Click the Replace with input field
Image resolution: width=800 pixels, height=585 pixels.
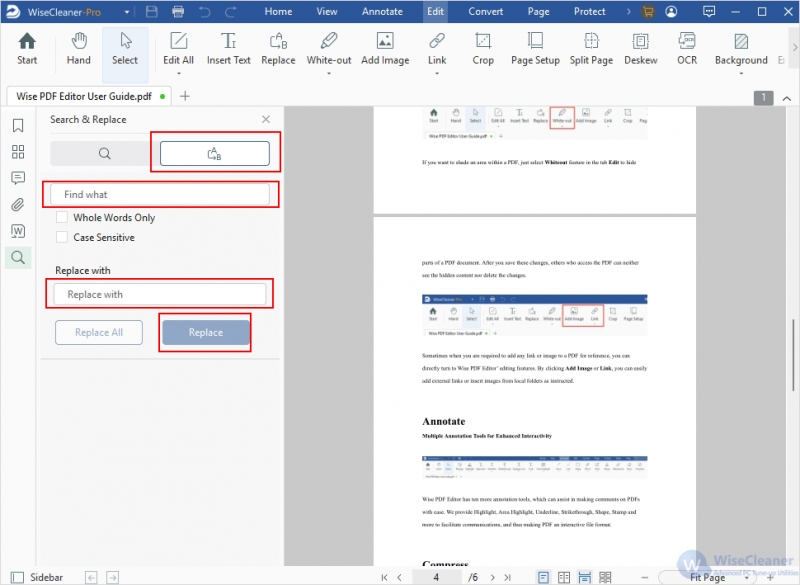point(160,294)
